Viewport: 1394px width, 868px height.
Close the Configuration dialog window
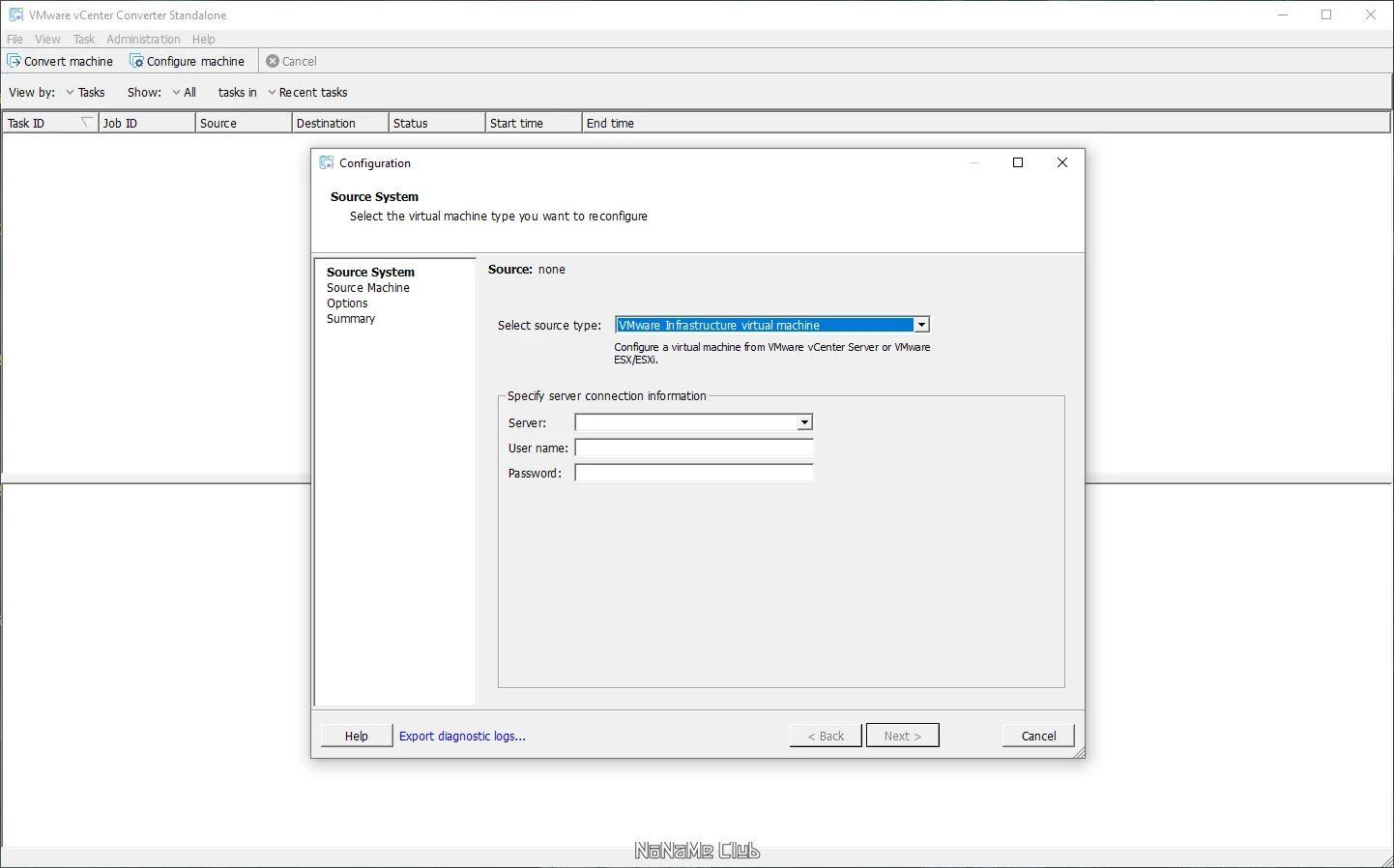tap(1062, 162)
